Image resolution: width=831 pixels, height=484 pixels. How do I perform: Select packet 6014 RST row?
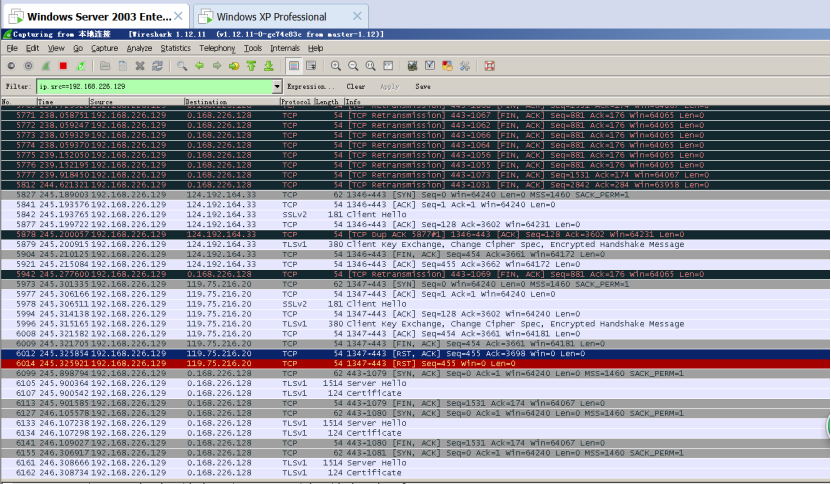(415, 364)
